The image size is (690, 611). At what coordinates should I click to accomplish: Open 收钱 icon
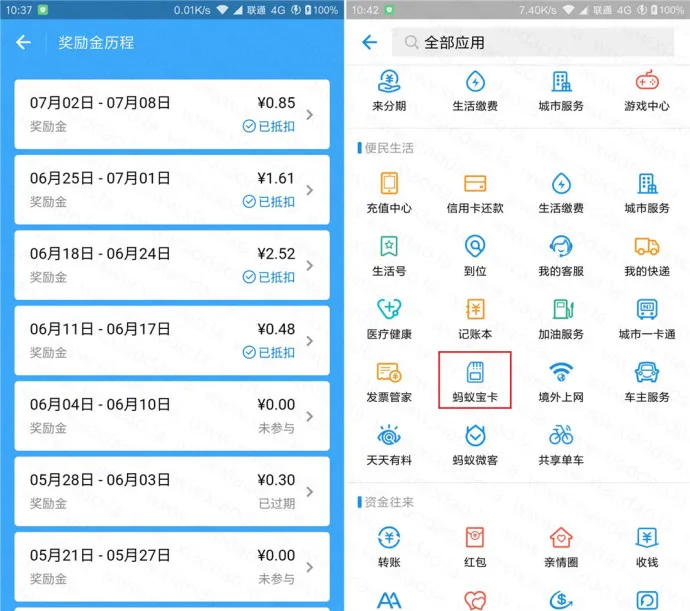tap(647, 537)
